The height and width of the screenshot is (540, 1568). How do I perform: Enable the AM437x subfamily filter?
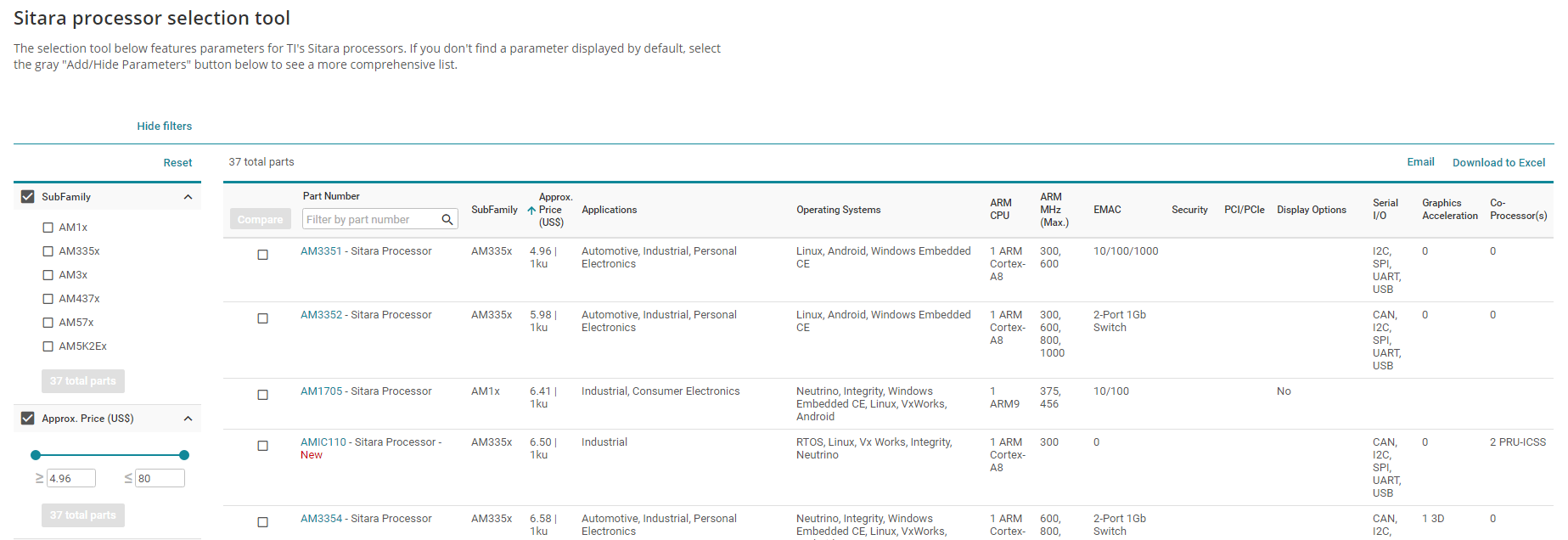48,299
